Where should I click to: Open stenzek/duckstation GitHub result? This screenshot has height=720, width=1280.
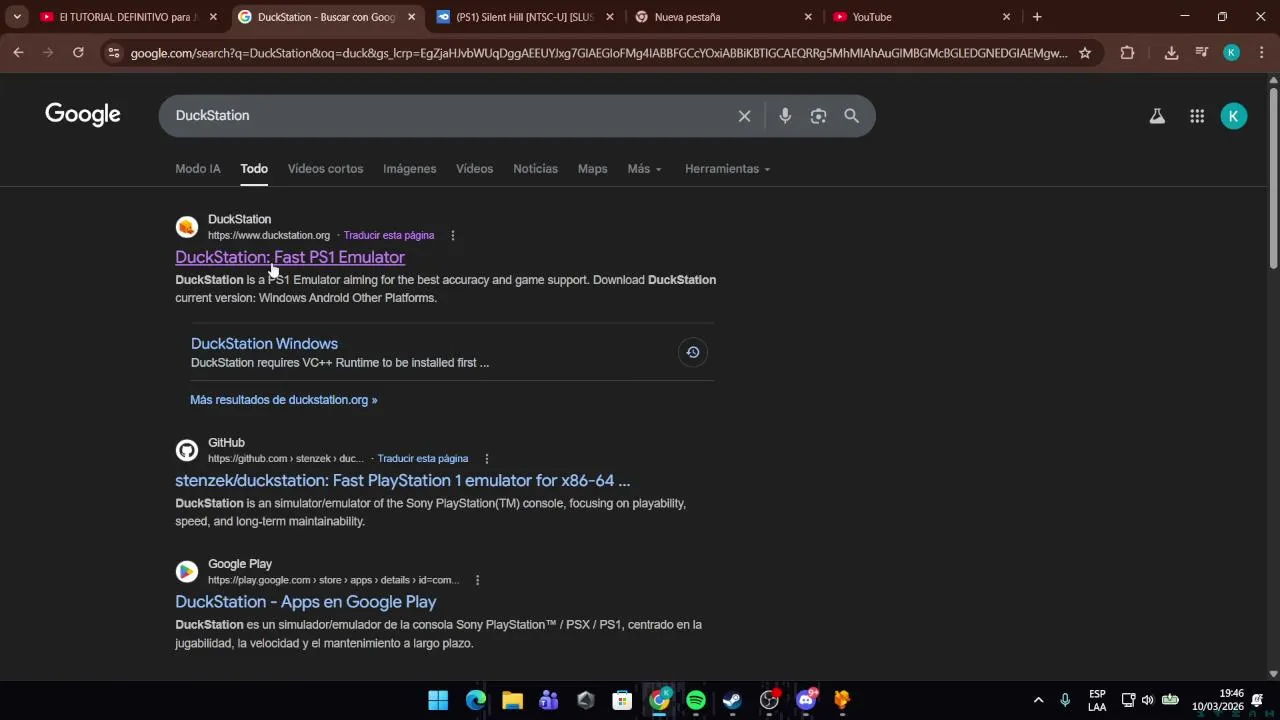[x=402, y=480]
